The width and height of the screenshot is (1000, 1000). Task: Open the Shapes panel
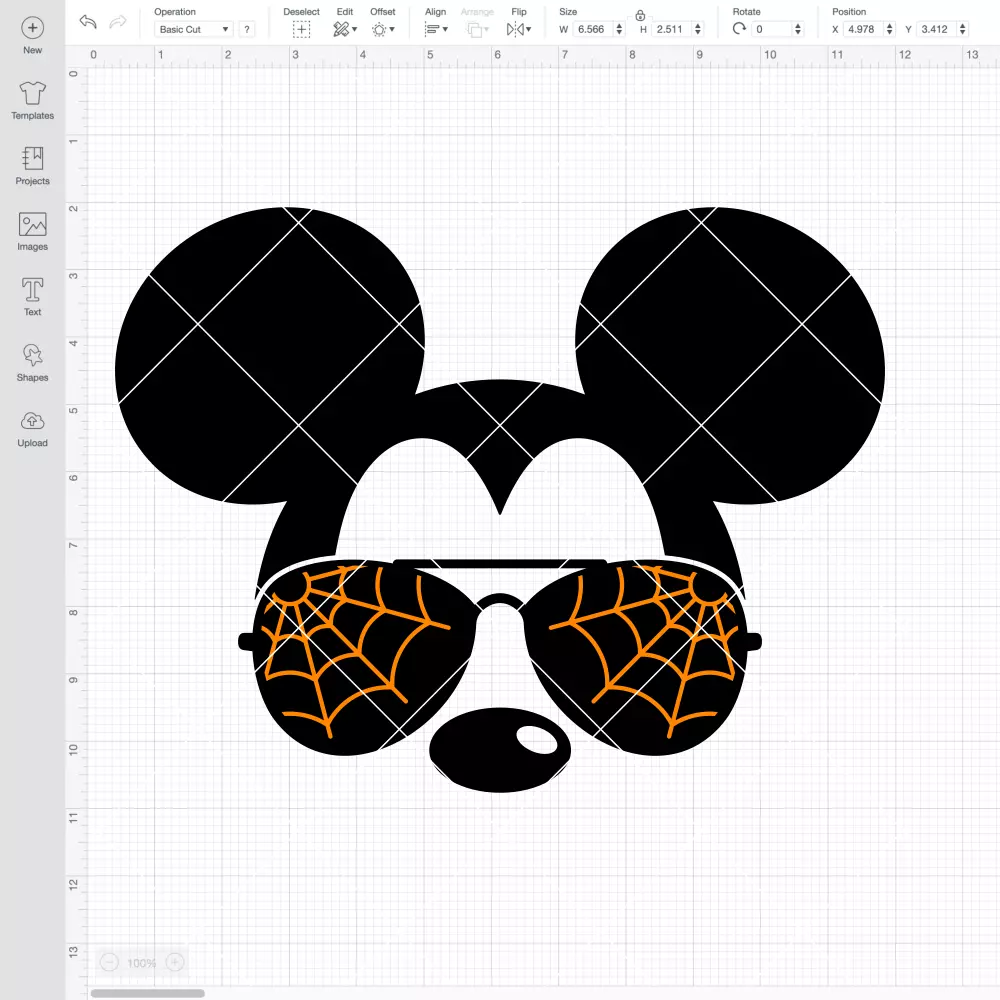point(33,362)
